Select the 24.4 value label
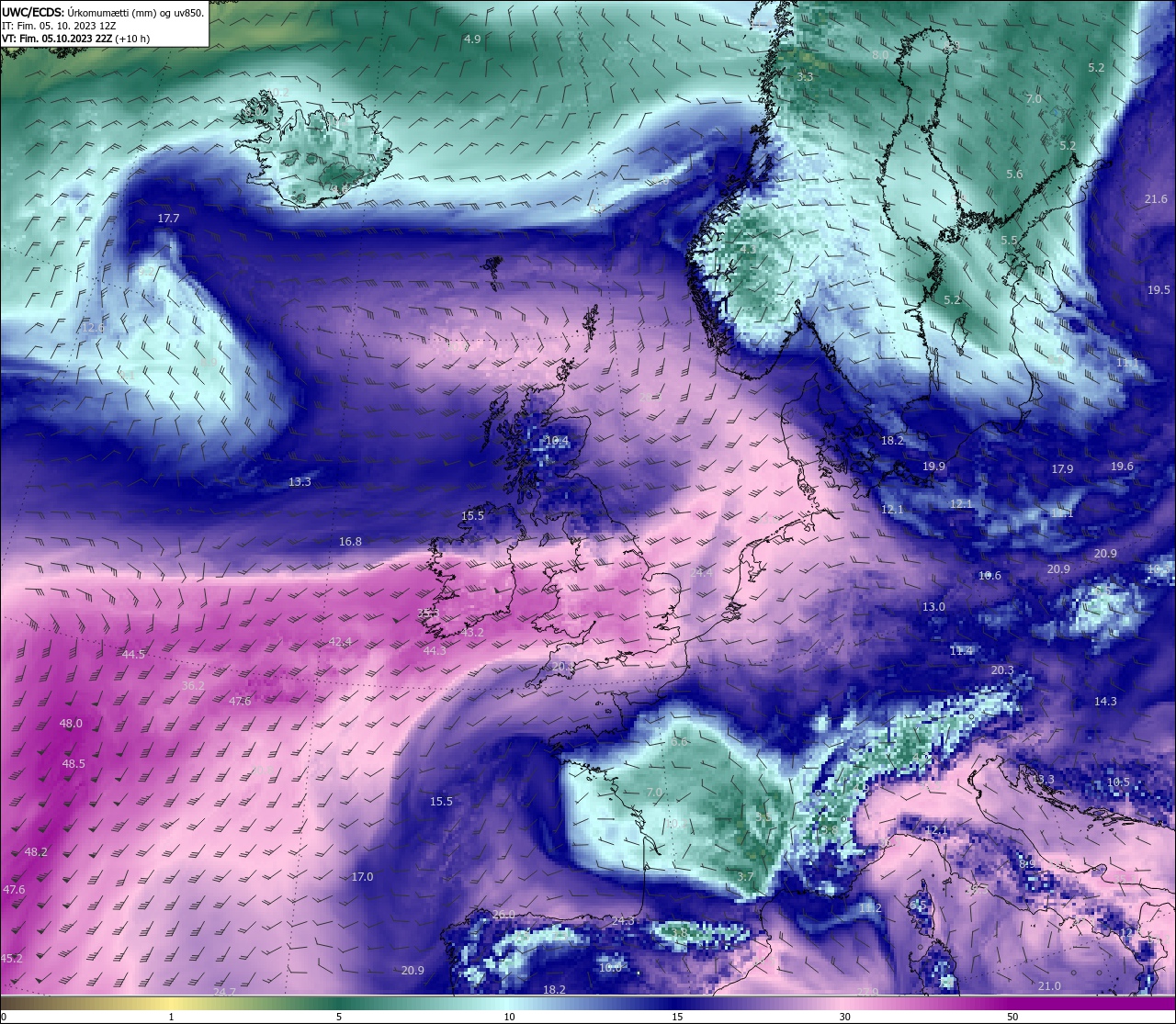The width and height of the screenshot is (1176, 1024). coord(701,573)
